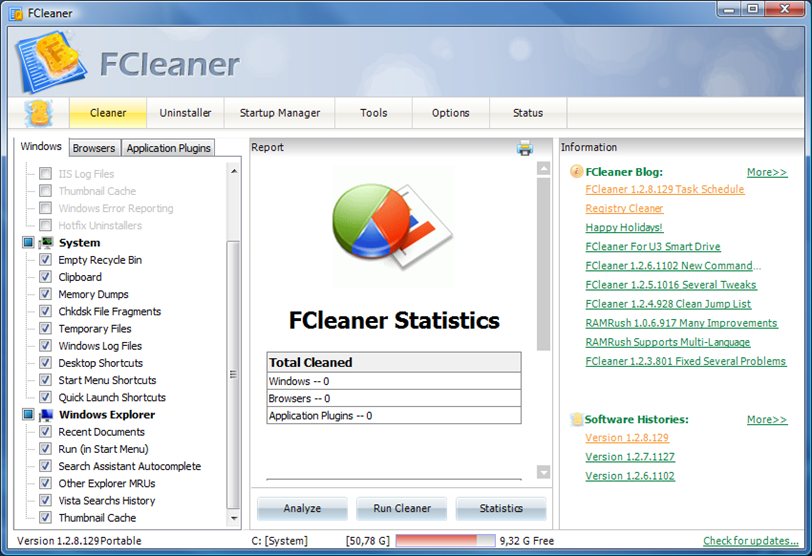This screenshot has width=812, height=556.
Task: Click the 'Application Plugins -- 0' table row
Action: pos(394,416)
